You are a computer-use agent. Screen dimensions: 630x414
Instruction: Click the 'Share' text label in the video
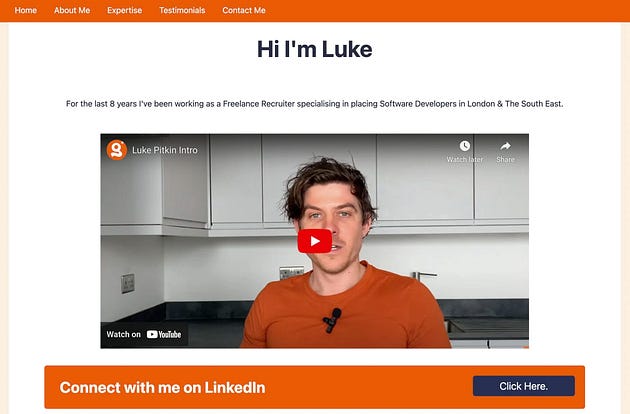(505, 160)
